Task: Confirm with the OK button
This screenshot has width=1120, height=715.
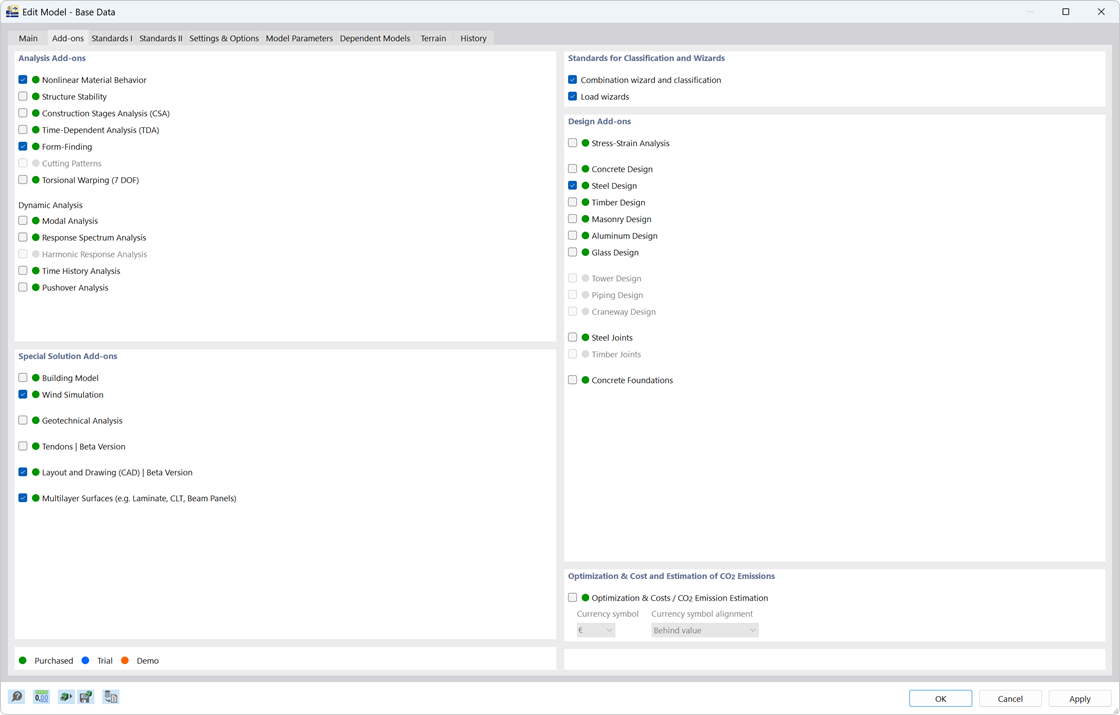Action: coord(940,699)
